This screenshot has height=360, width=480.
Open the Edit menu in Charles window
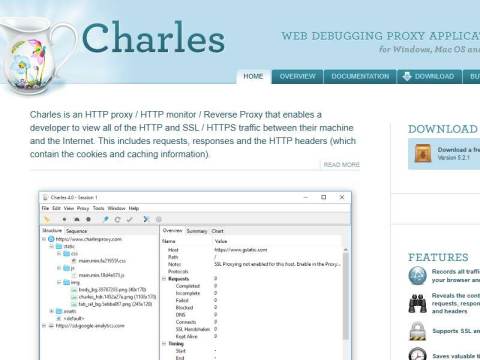coord(56,208)
